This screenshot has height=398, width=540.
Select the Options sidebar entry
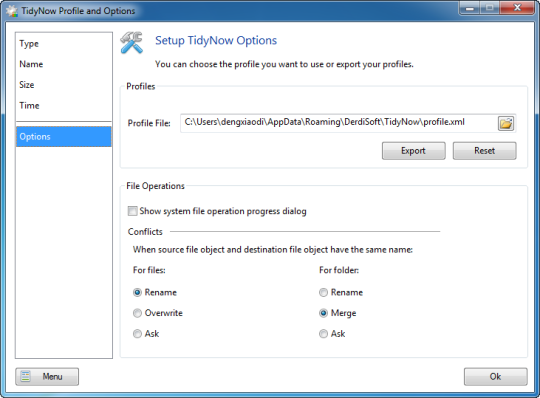click(64, 137)
